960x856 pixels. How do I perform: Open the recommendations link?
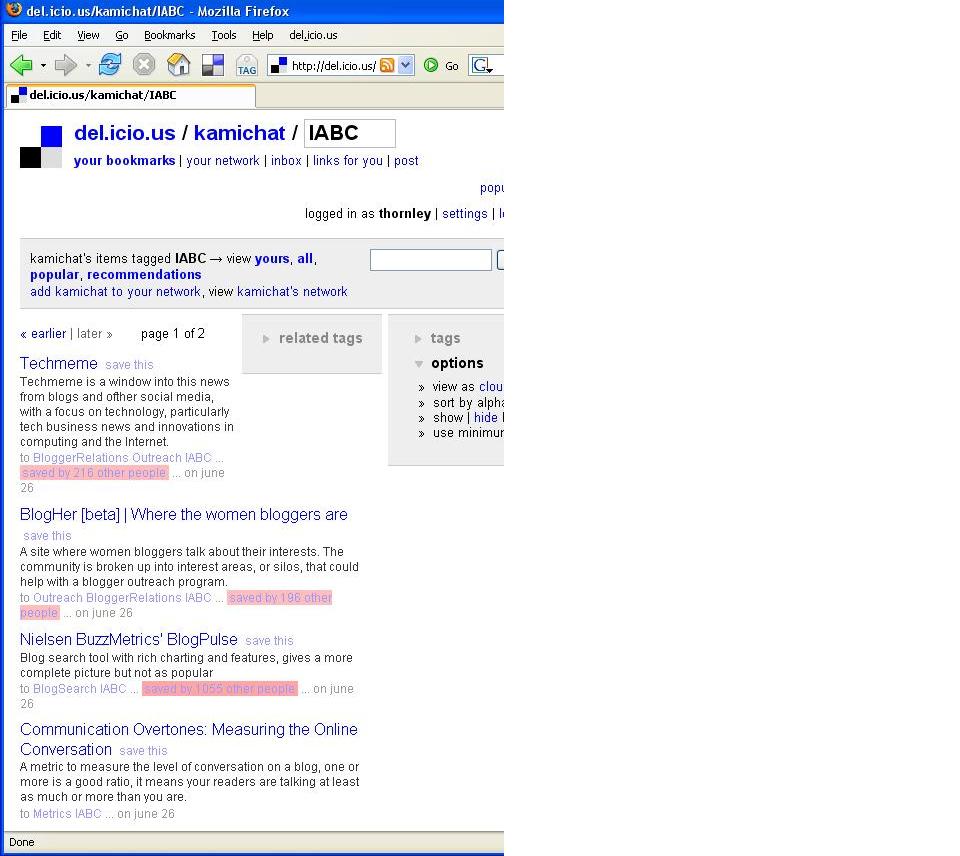point(144,275)
